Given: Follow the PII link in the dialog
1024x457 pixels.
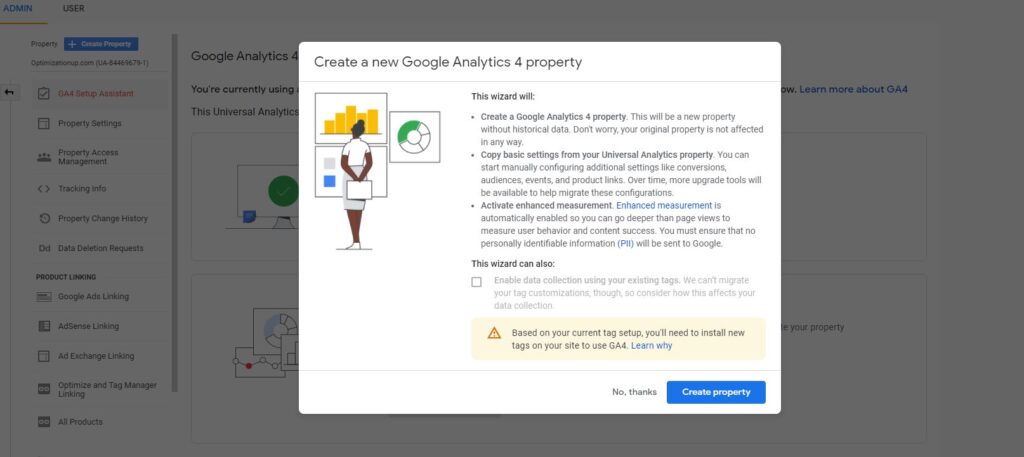Looking at the screenshot, I should [x=626, y=244].
